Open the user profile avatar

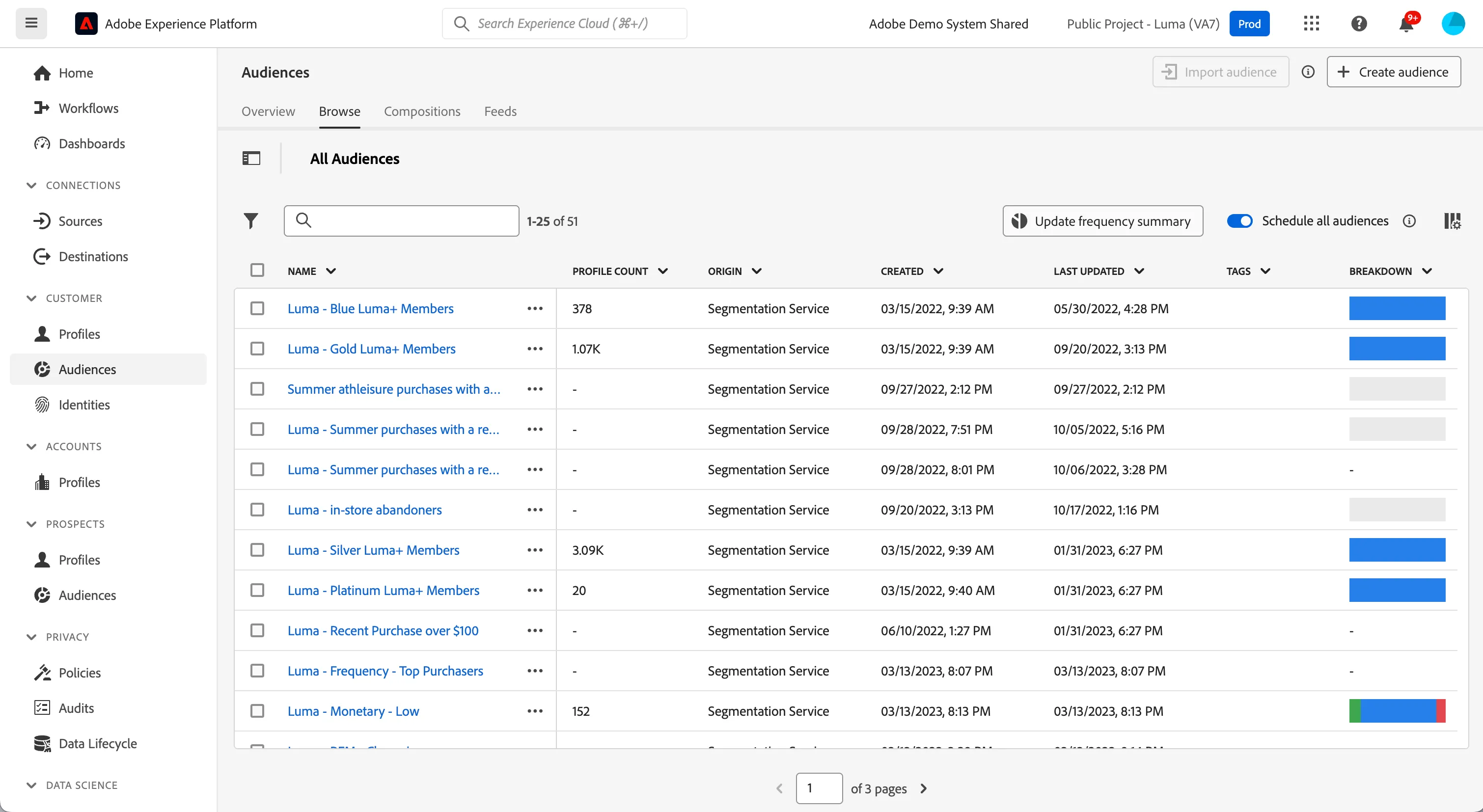coord(1453,24)
